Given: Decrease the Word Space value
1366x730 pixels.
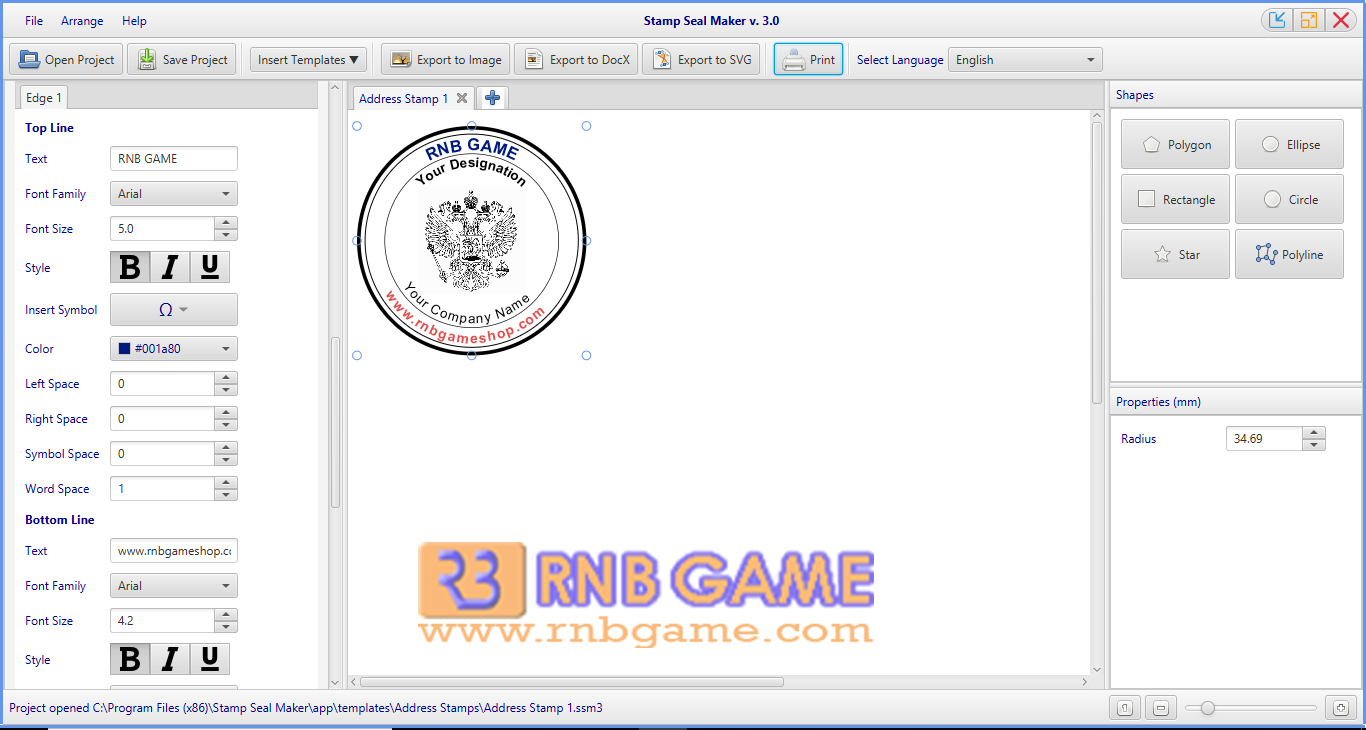Looking at the screenshot, I should (x=227, y=495).
